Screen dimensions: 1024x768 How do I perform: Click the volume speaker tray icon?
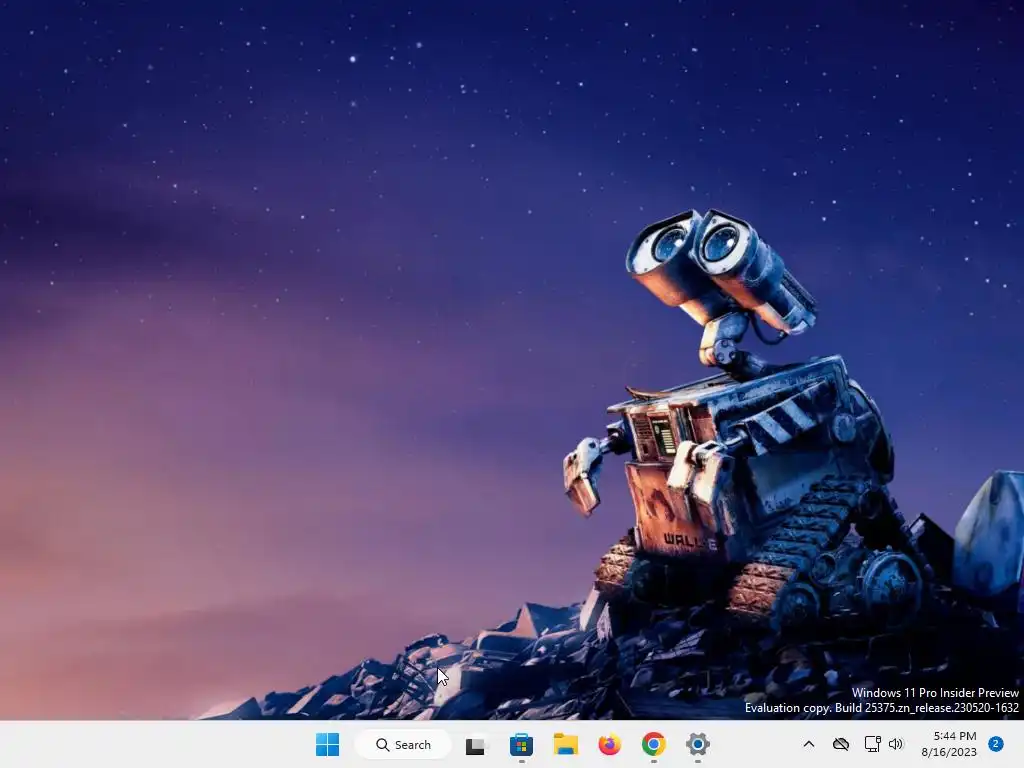896,744
